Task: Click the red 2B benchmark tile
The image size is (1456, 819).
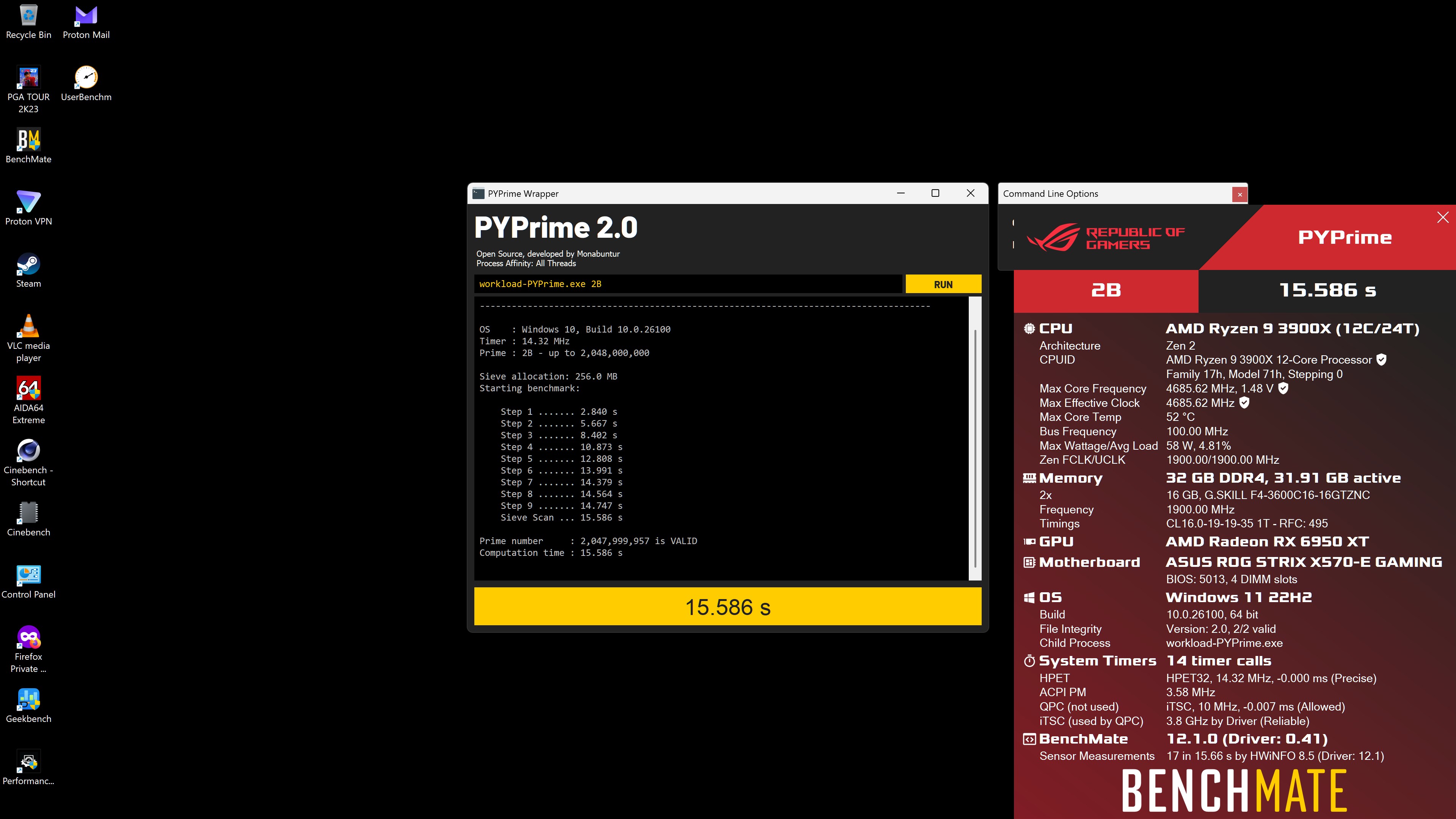Action: pyautogui.click(x=1106, y=290)
